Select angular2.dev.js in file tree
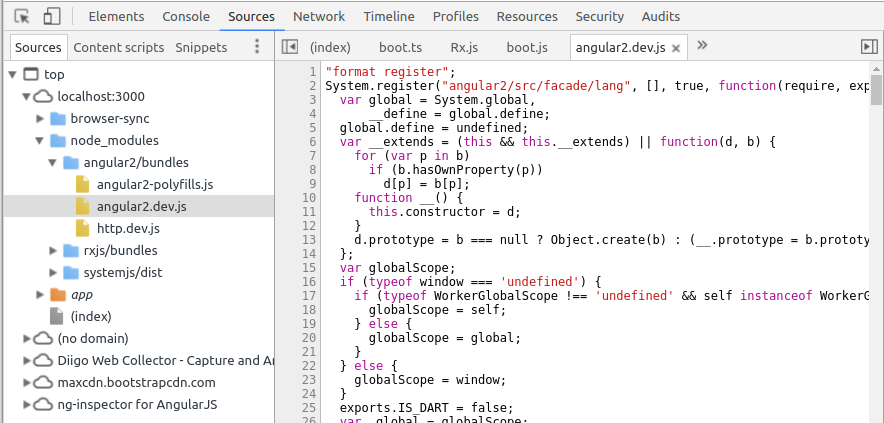 (x=139, y=206)
